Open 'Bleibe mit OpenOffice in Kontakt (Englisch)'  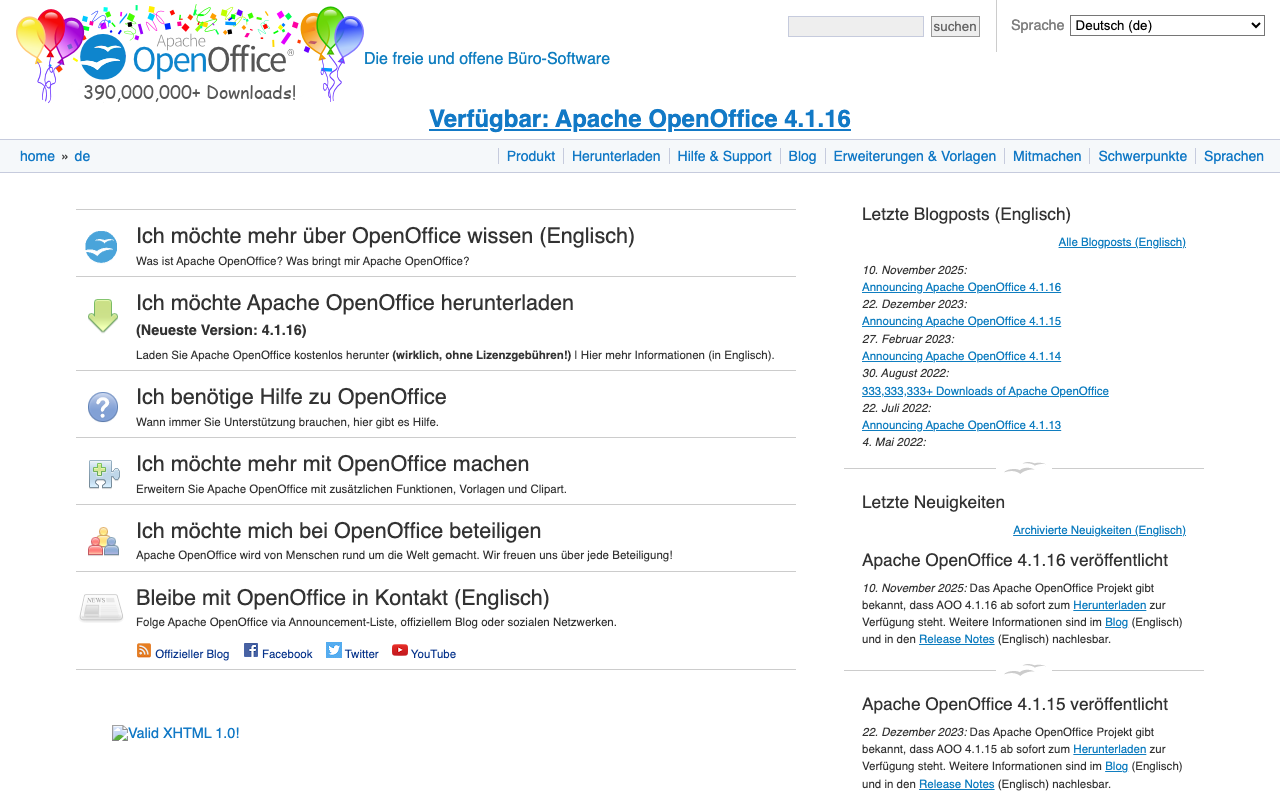click(x=343, y=598)
